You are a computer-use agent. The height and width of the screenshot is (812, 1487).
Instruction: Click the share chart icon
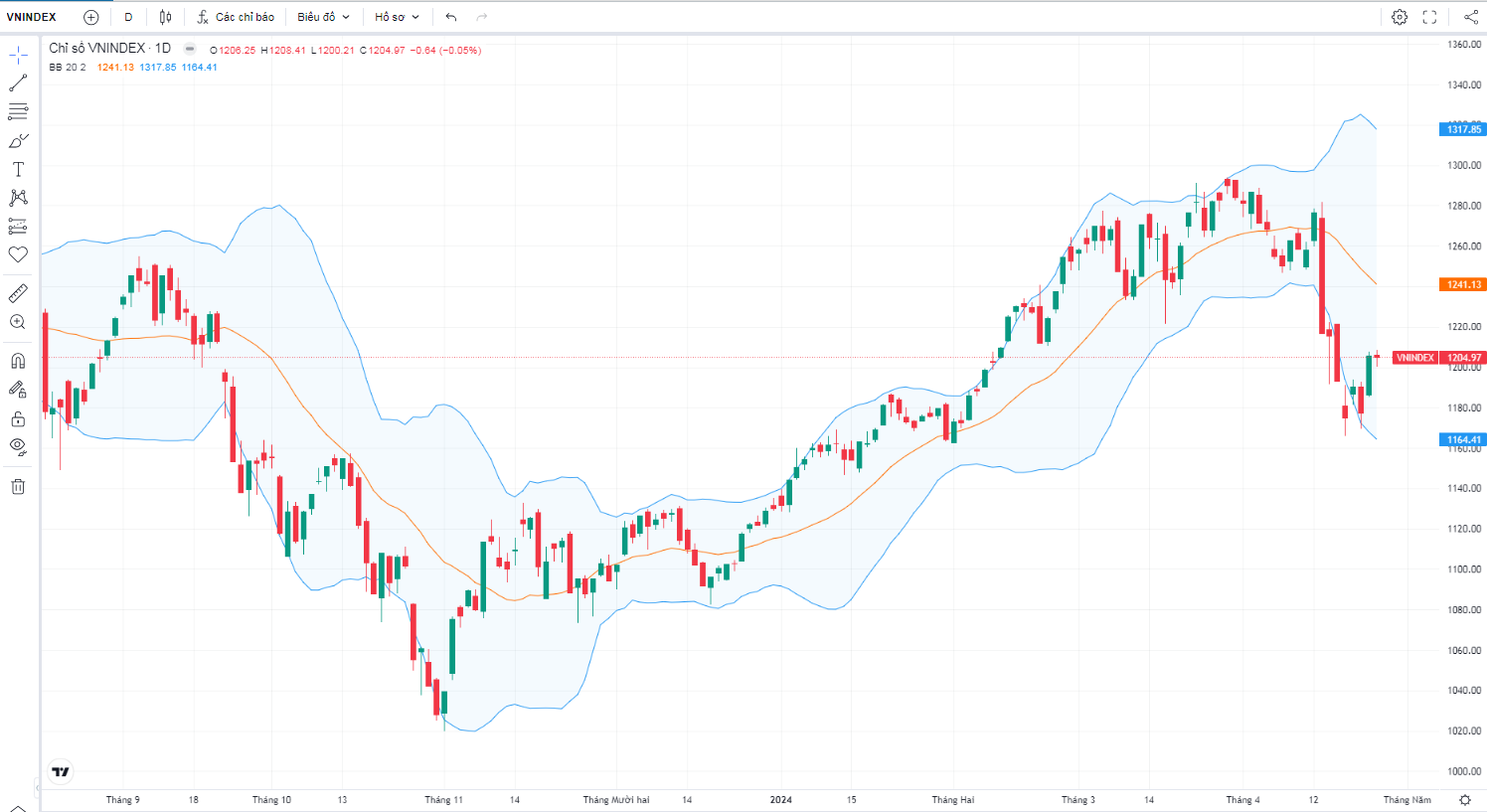(x=1471, y=17)
